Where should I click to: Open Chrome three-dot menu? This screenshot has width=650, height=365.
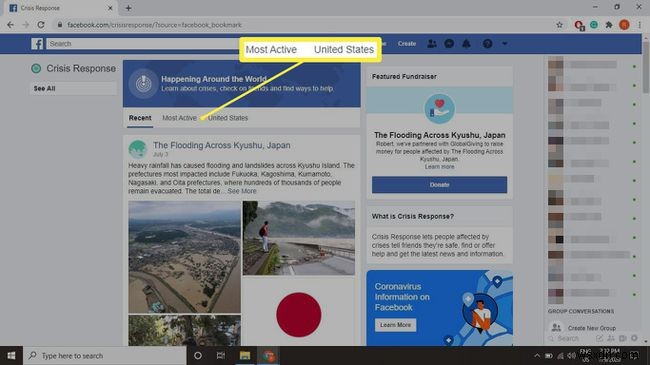pyautogui.click(x=639, y=25)
